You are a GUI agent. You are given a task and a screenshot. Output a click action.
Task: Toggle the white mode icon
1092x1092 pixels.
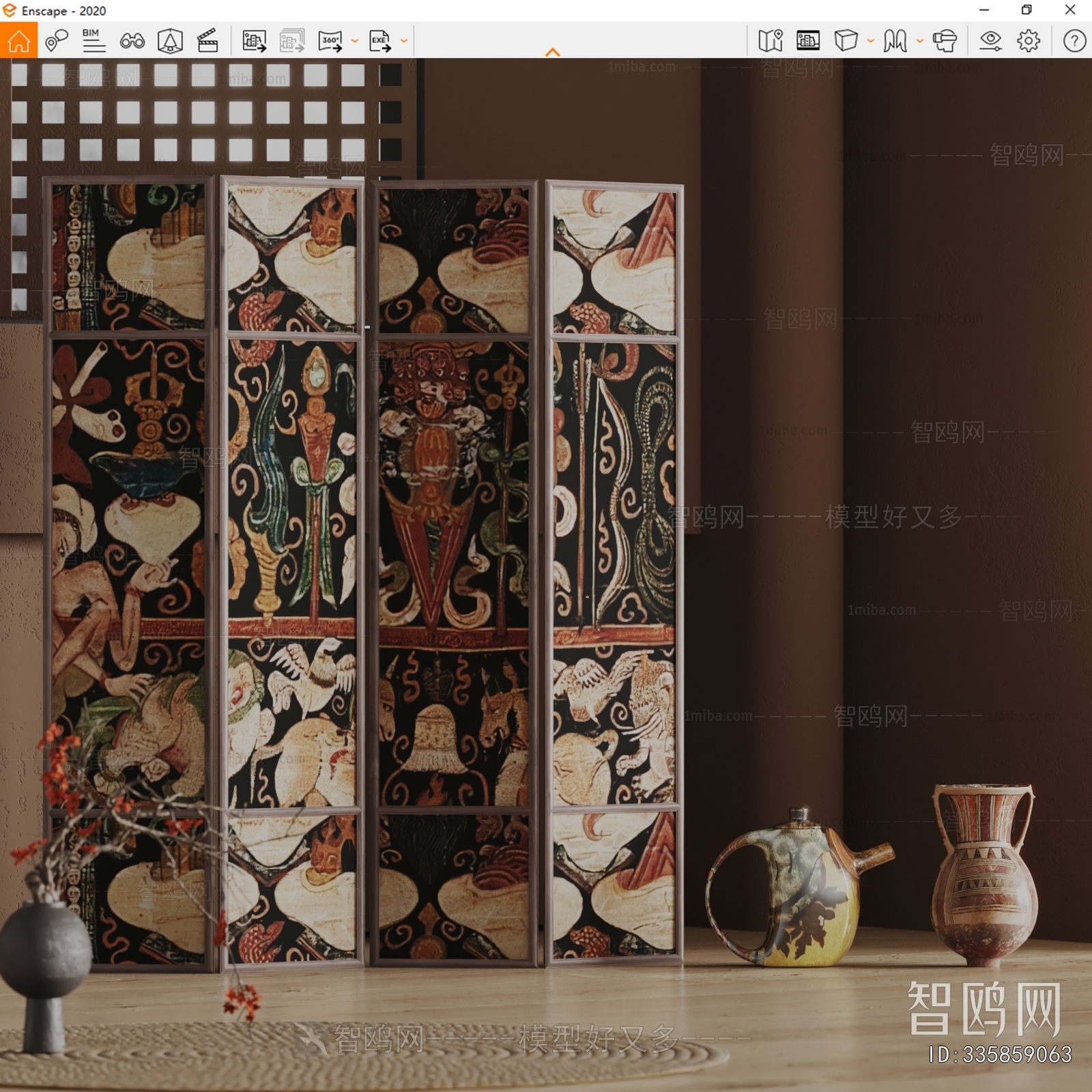click(895, 41)
